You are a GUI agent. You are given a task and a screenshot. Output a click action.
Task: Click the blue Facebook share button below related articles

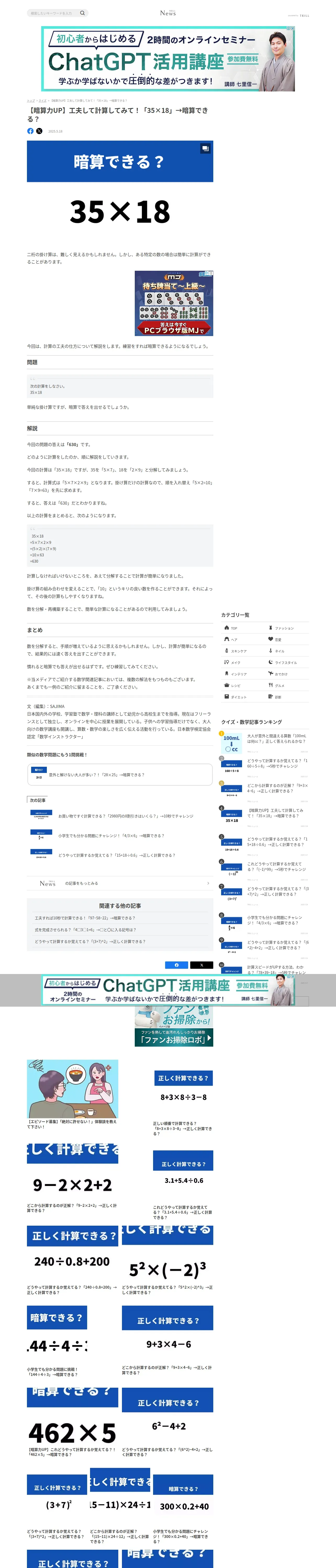(177, 965)
